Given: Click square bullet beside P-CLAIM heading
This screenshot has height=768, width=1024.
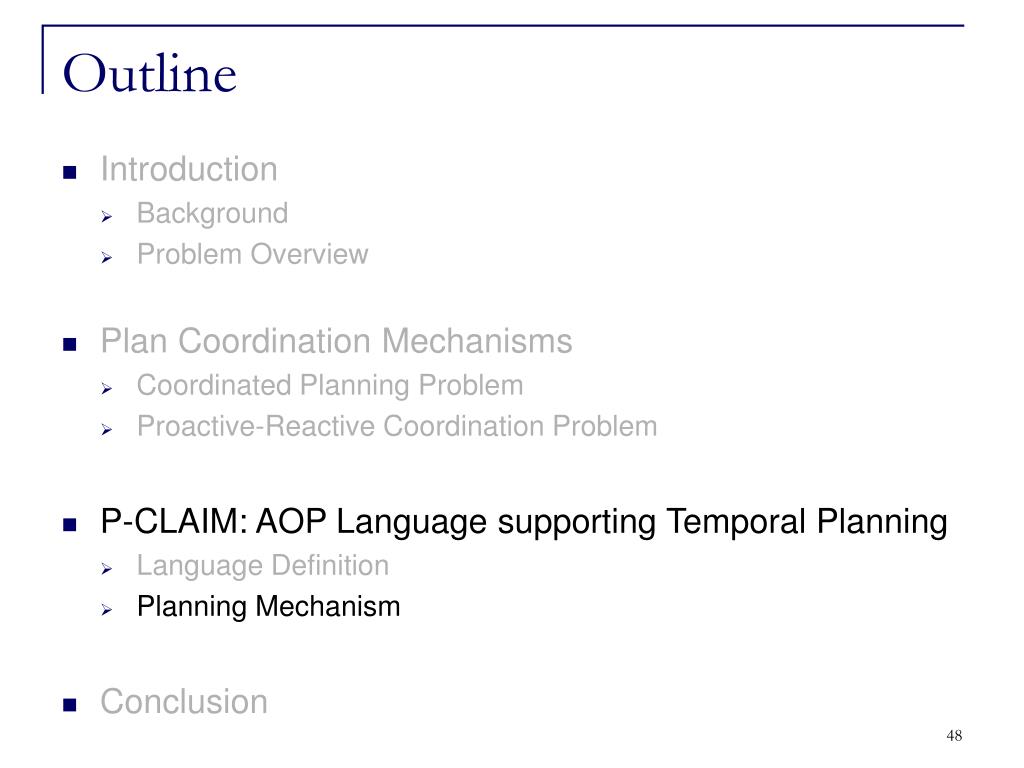Looking at the screenshot, I should (70, 524).
